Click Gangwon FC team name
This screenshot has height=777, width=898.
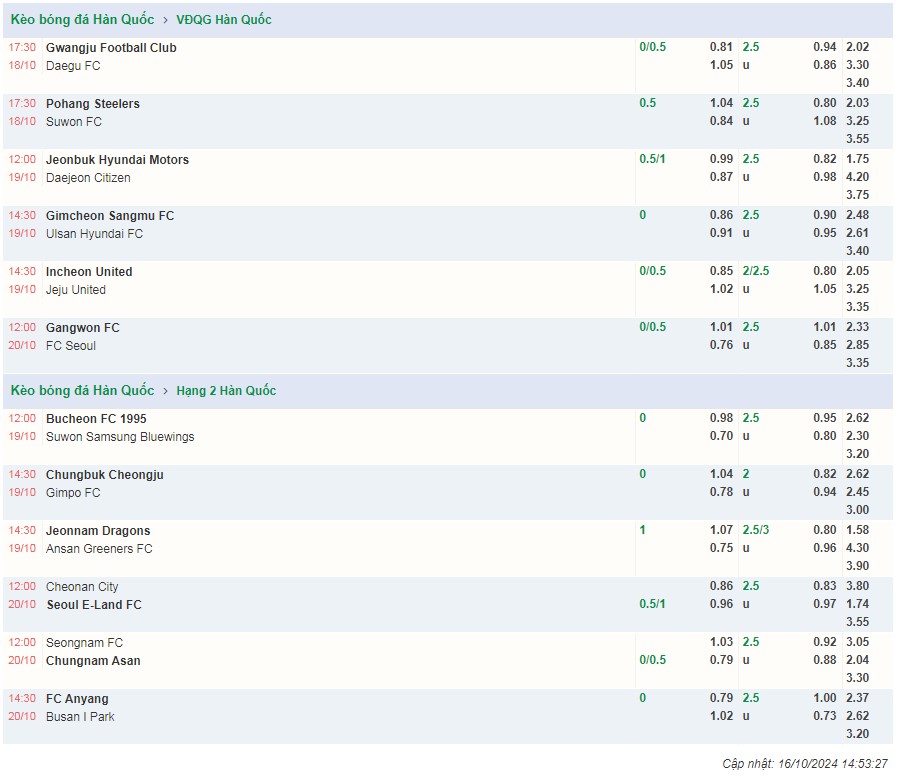coord(82,328)
